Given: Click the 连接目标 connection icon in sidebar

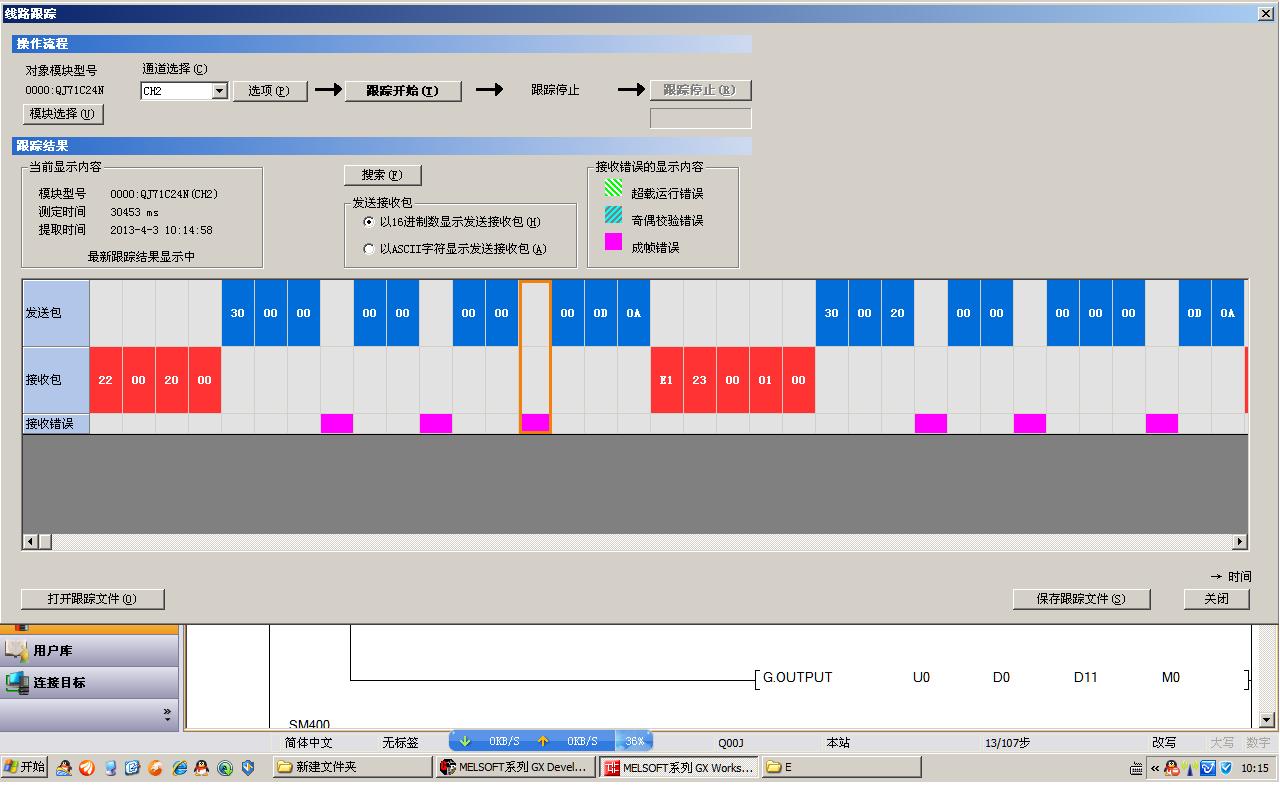Looking at the screenshot, I should pos(17,683).
